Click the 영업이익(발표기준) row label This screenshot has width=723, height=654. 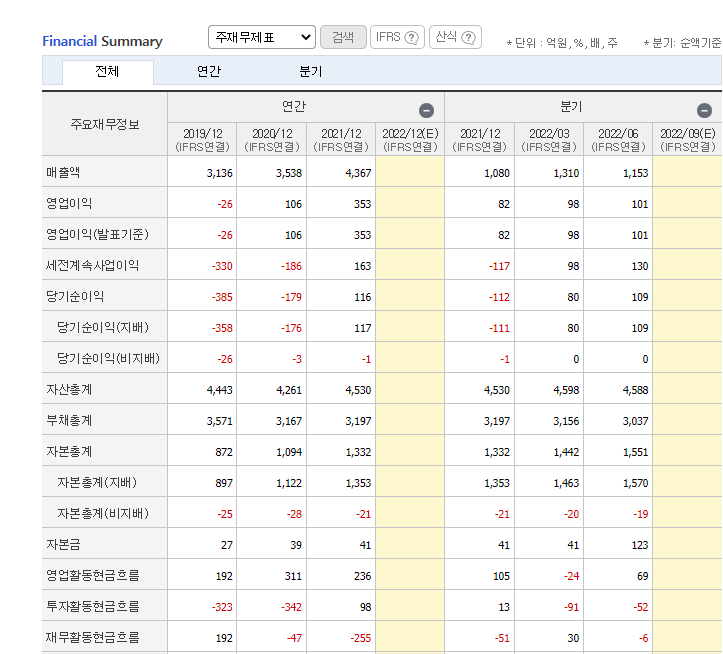click(x=97, y=234)
